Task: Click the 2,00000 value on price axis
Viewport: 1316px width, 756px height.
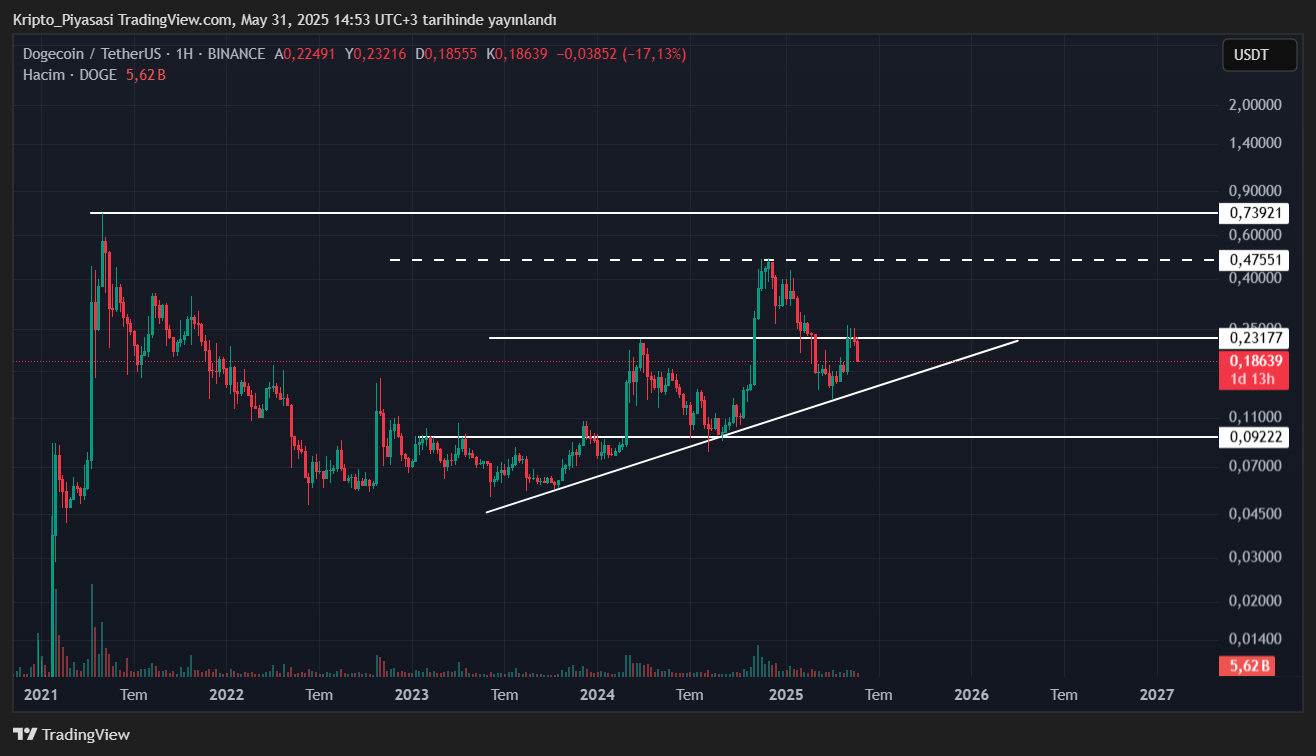Action: pos(1253,105)
